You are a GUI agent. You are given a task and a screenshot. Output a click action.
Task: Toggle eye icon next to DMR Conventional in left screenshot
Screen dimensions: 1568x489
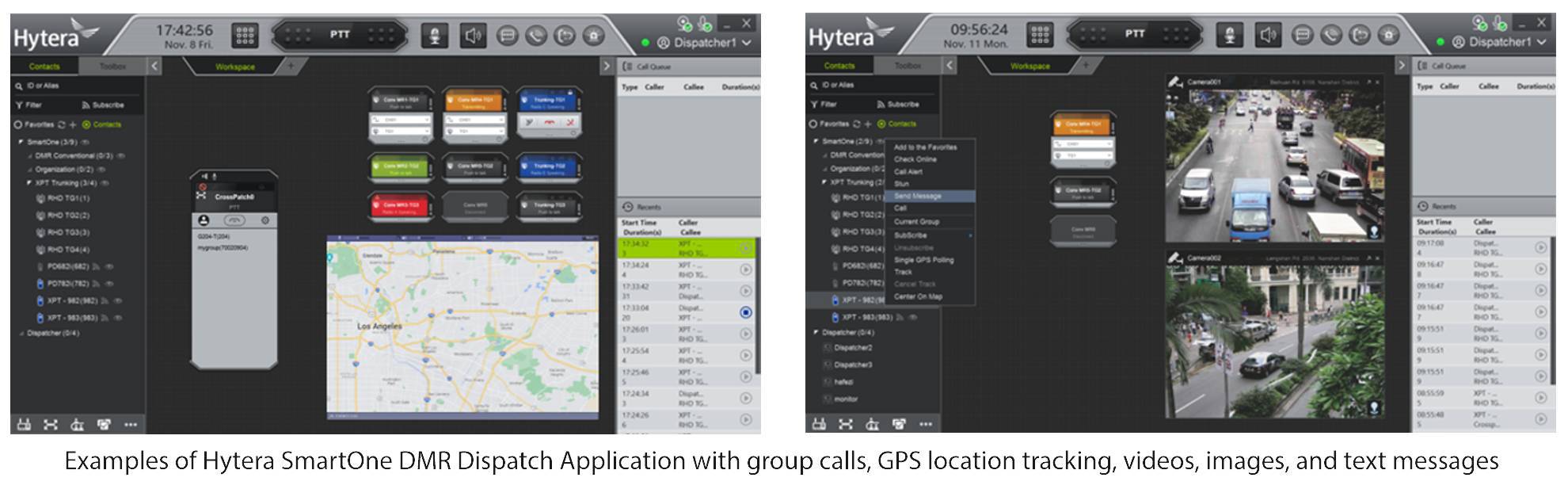pos(120,156)
